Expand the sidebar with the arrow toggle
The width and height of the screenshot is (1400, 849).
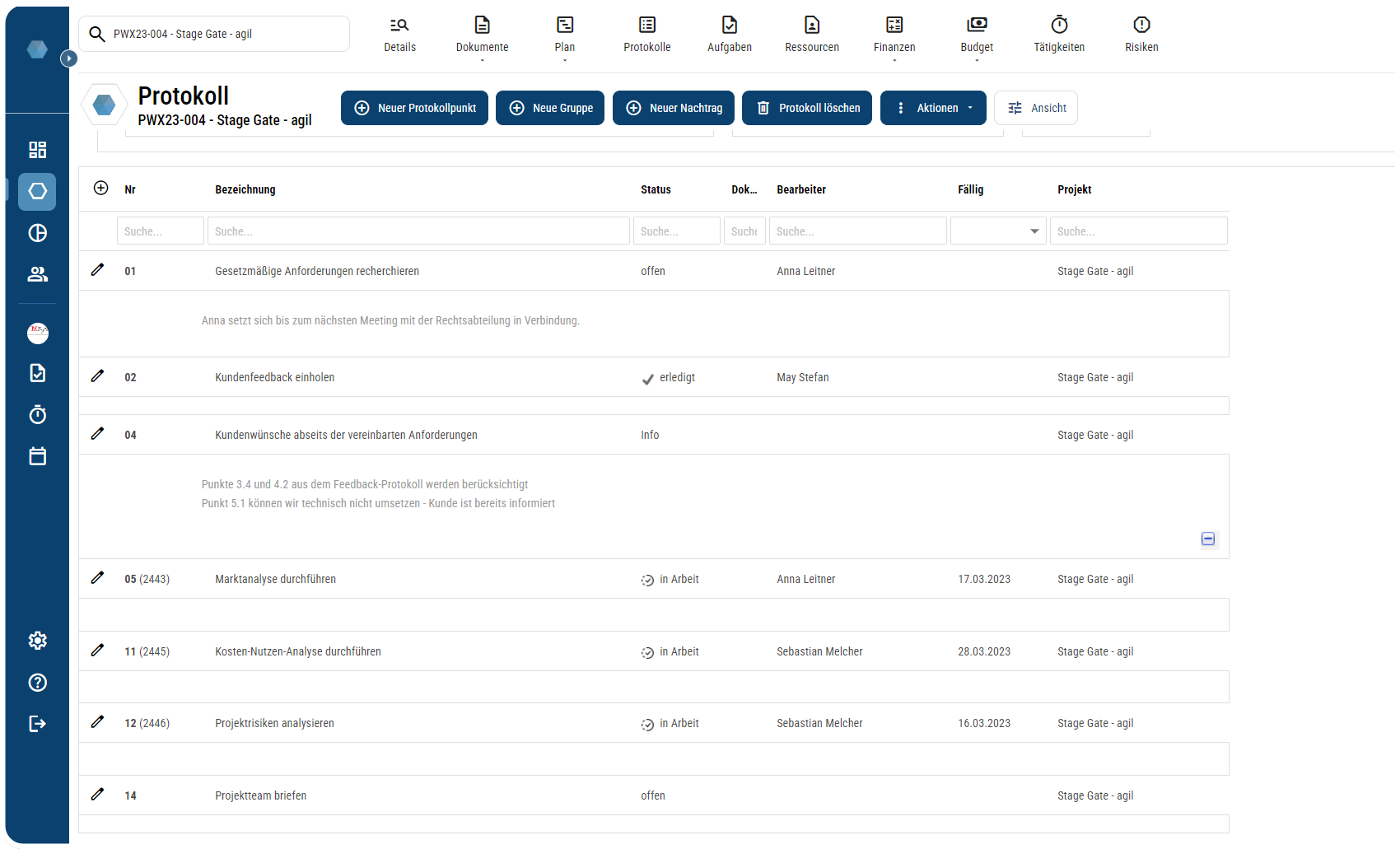69,58
